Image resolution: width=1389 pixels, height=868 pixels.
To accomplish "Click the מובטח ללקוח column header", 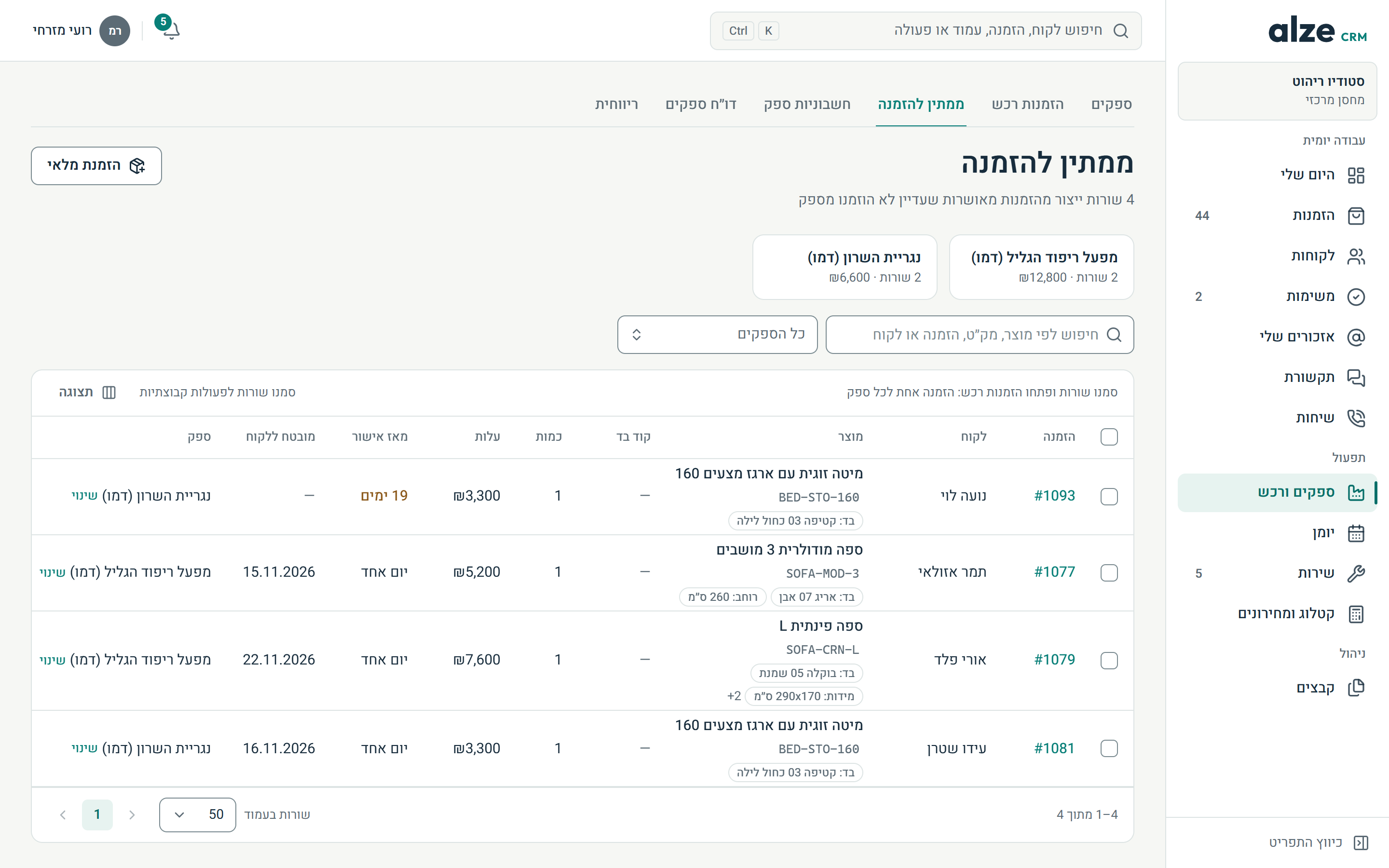I will (280, 437).
